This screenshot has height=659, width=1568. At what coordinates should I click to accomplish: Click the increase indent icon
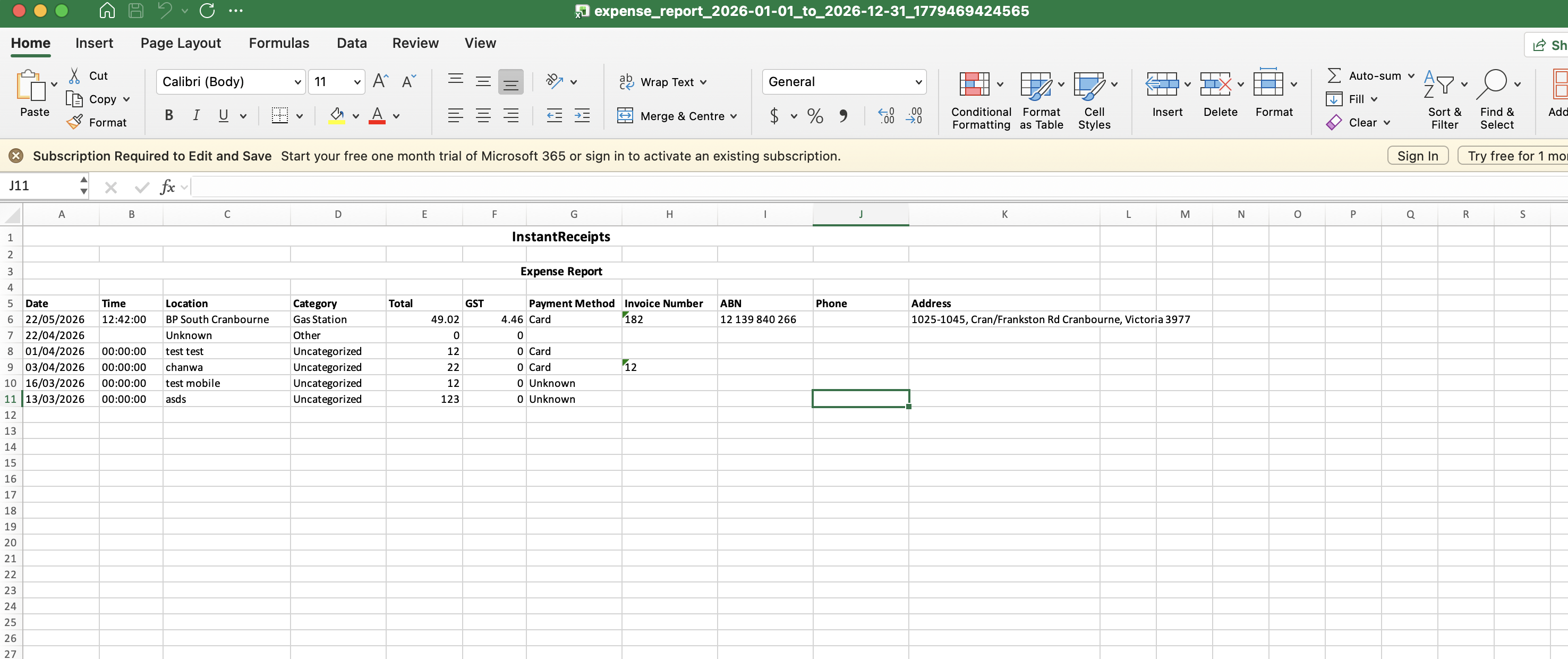click(582, 115)
